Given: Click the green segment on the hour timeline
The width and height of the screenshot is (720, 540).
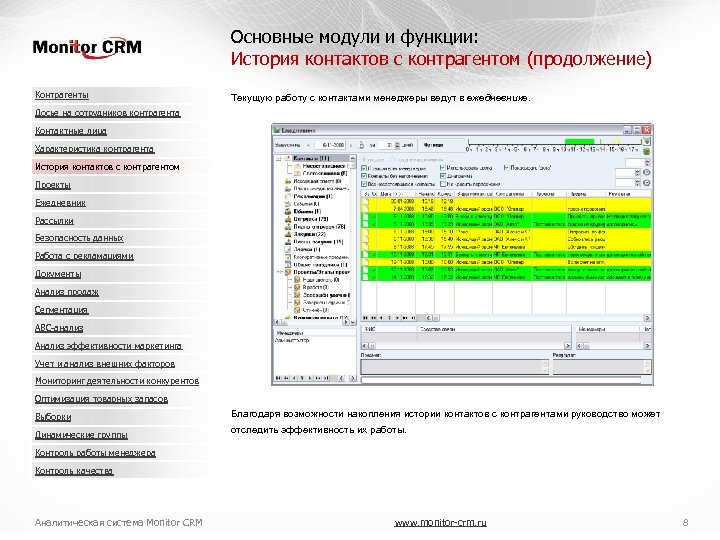Looking at the screenshot, I should point(579,141).
